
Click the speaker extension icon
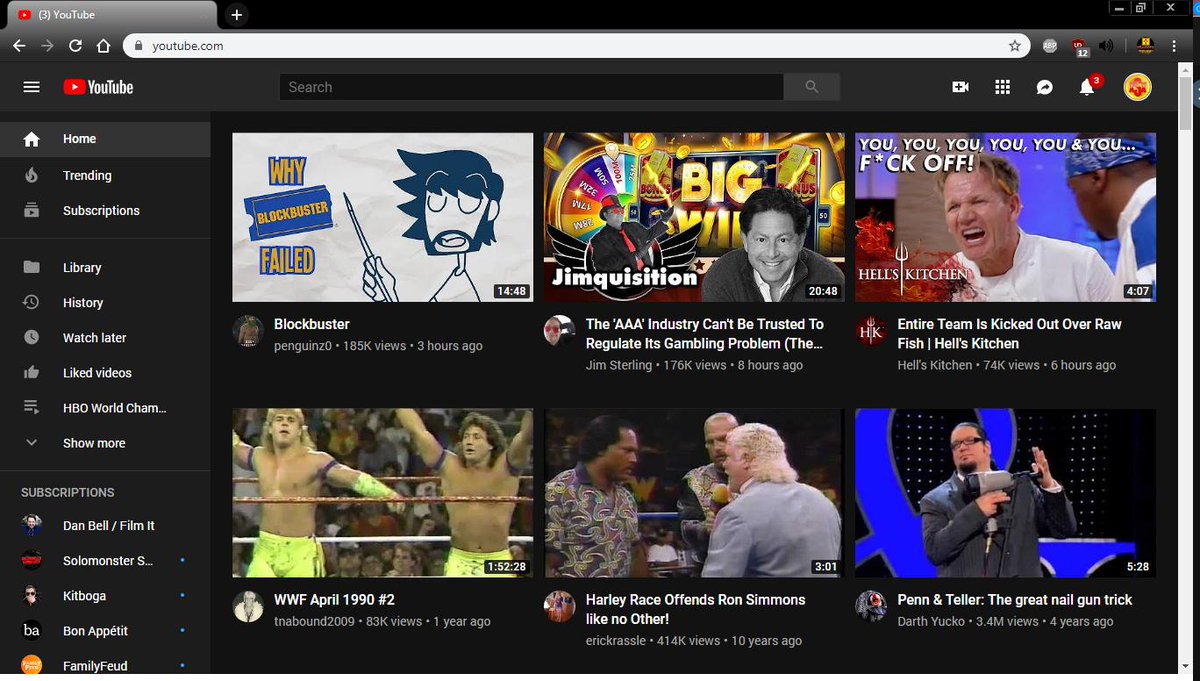1105,46
